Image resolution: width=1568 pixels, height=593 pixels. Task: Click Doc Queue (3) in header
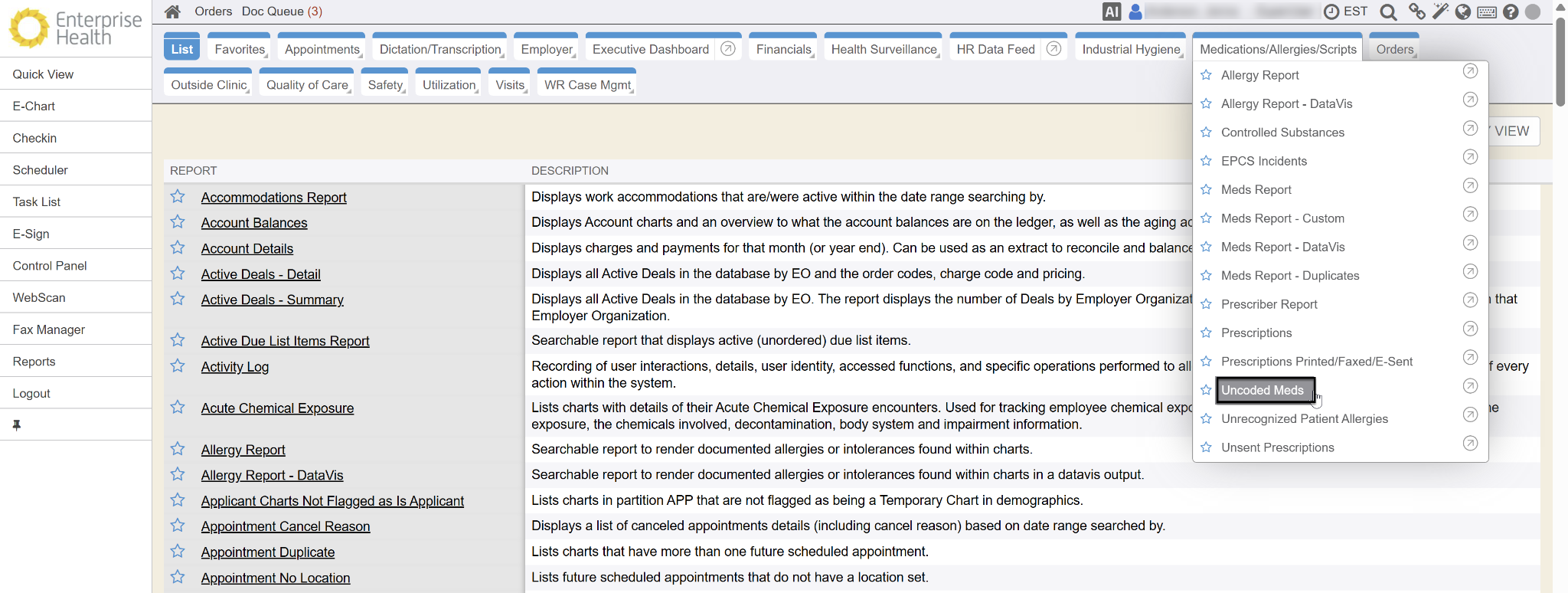coord(282,11)
